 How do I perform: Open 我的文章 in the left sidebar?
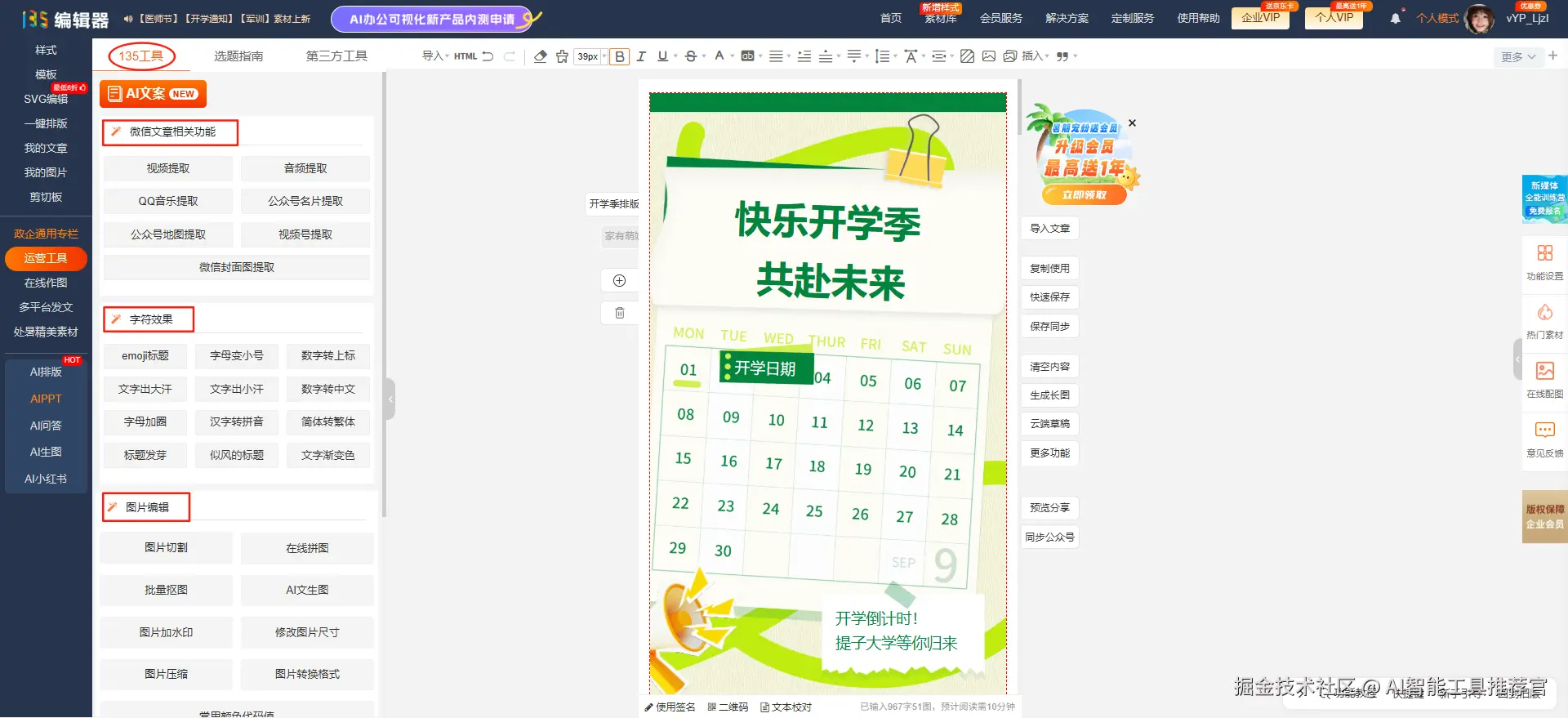[46, 148]
